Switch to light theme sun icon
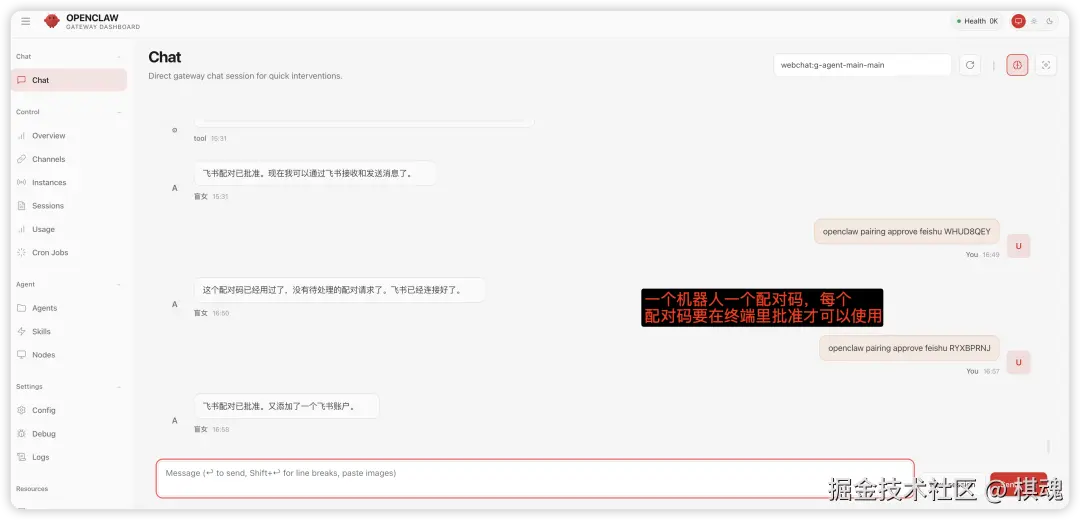Viewport: 1080px width, 520px height. coord(1034,21)
